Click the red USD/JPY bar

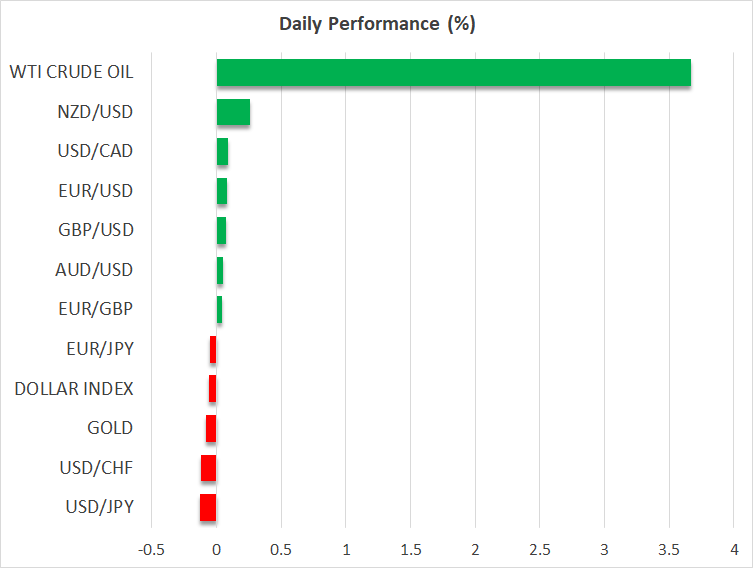click(208, 507)
